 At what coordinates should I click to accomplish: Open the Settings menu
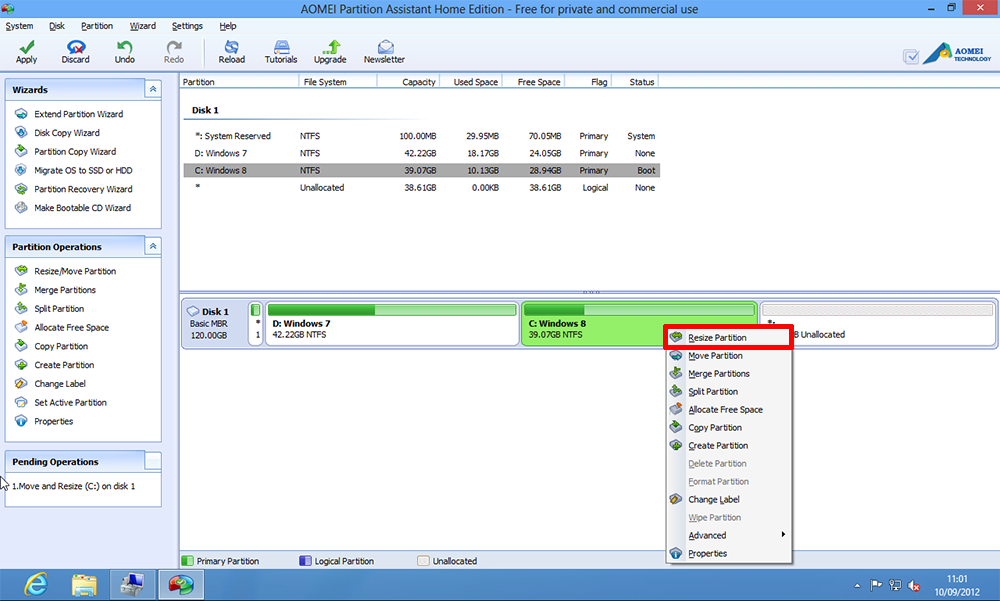(187, 26)
